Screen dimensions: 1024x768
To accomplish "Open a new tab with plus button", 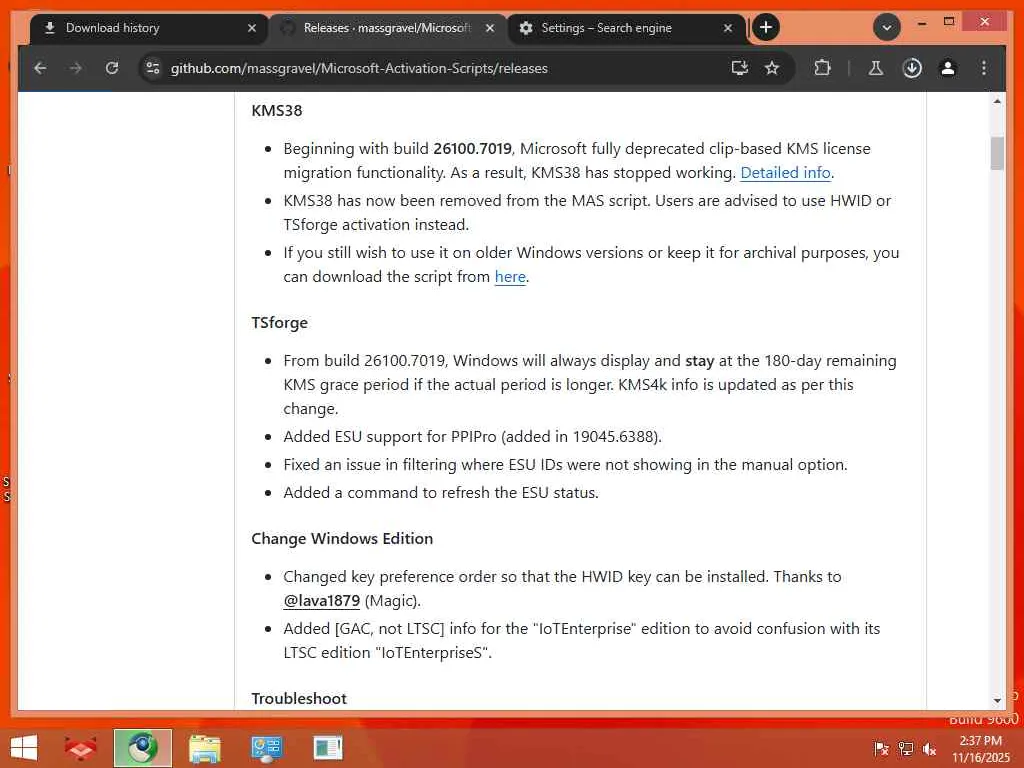I will 766,27.
